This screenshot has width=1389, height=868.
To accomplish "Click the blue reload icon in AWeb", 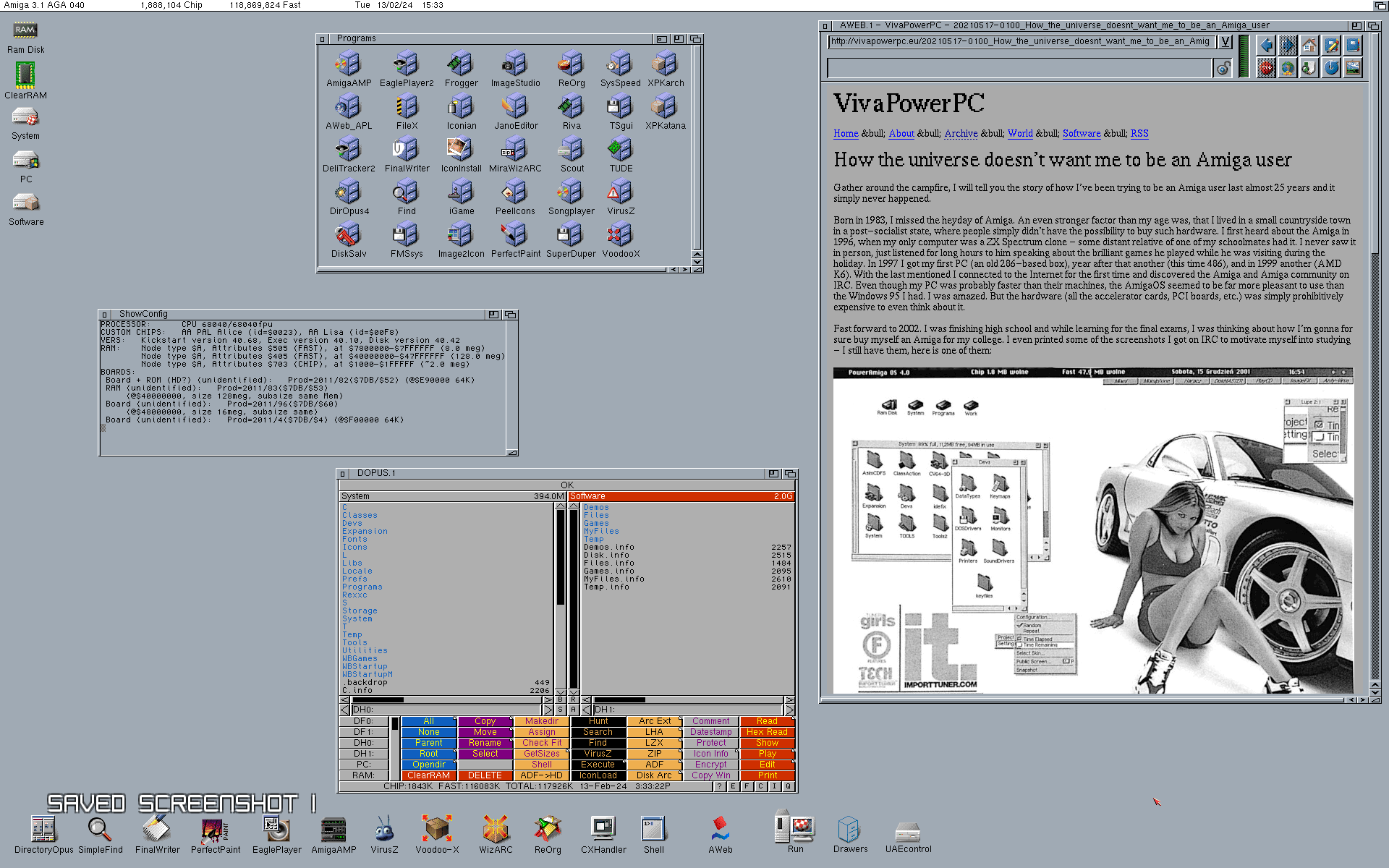I will coord(1331,68).
